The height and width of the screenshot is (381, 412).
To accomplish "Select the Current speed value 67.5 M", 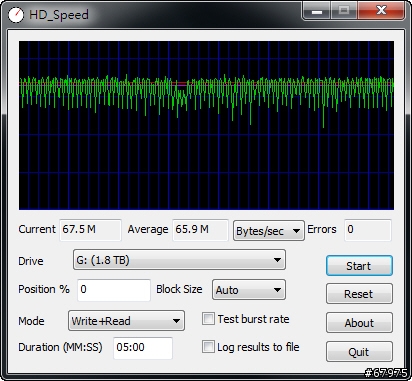I will 90,230.
